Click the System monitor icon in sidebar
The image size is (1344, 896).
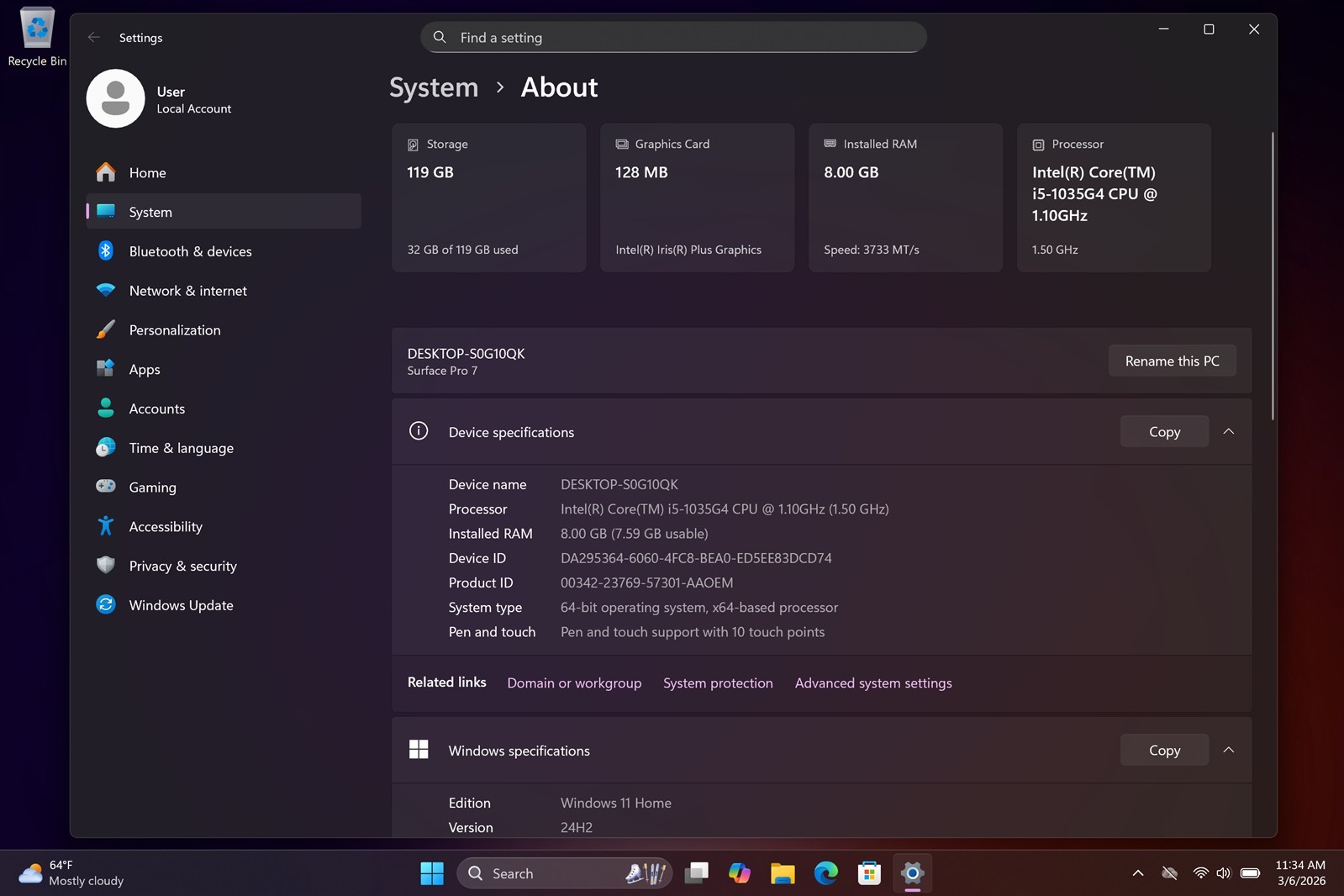click(x=106, y=211)
